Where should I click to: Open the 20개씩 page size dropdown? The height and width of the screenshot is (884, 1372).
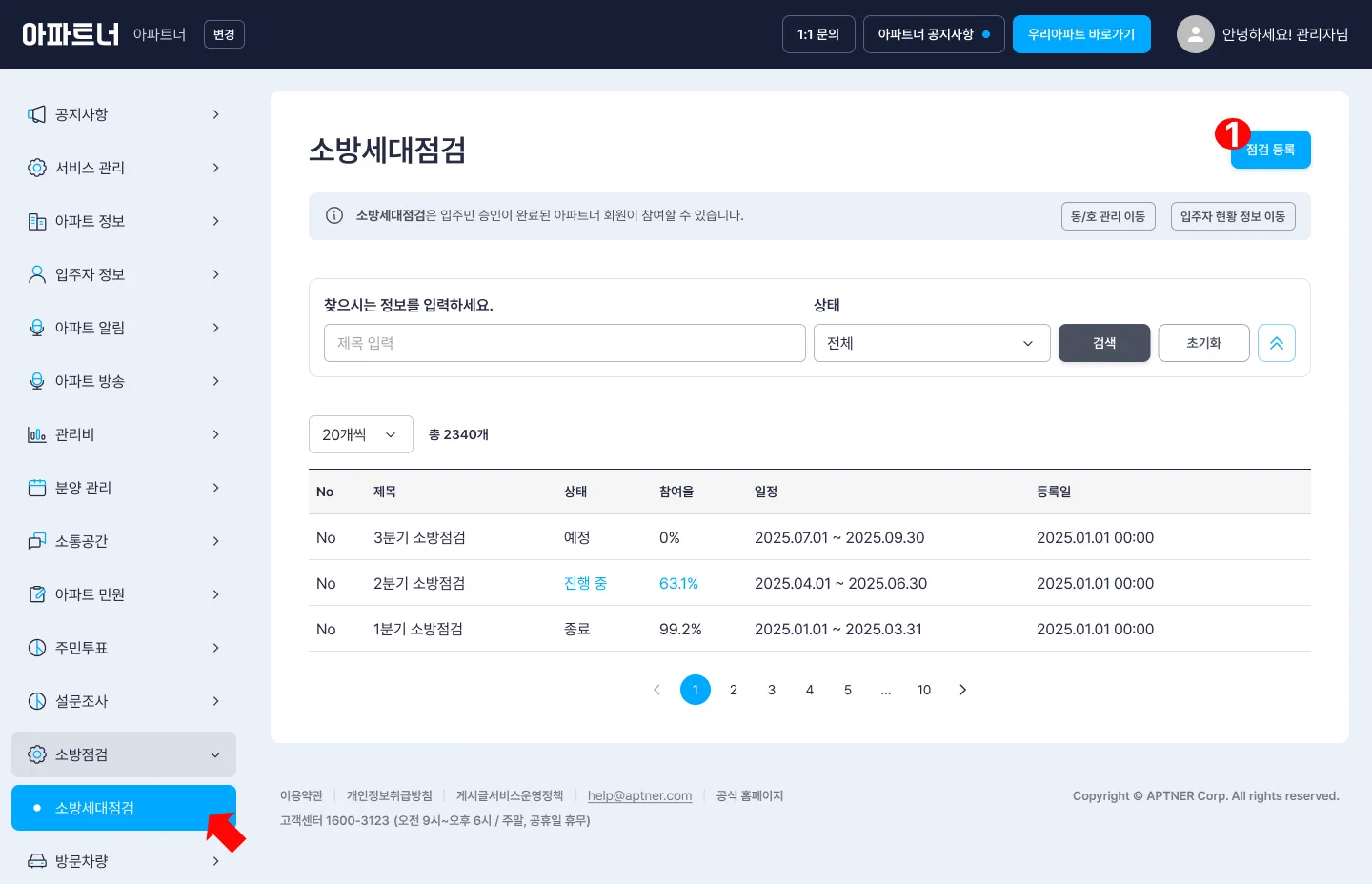coord(361,434)
